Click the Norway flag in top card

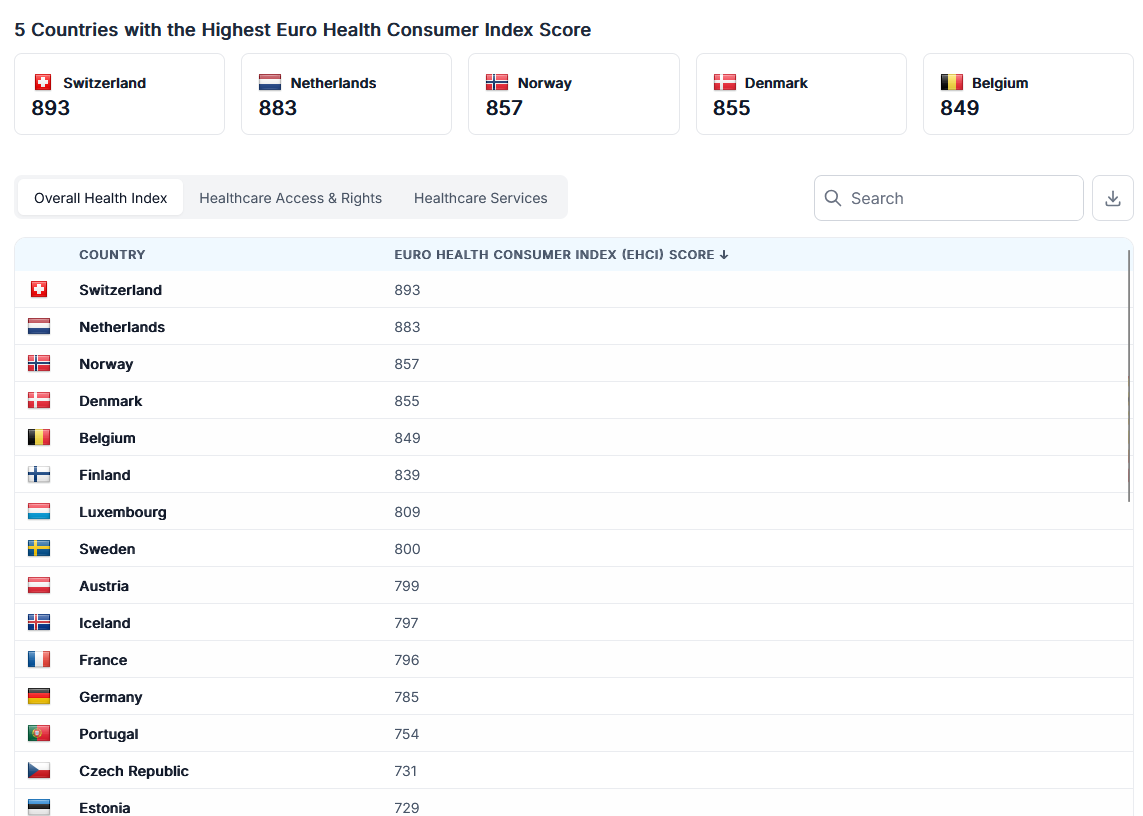point(497,83)
